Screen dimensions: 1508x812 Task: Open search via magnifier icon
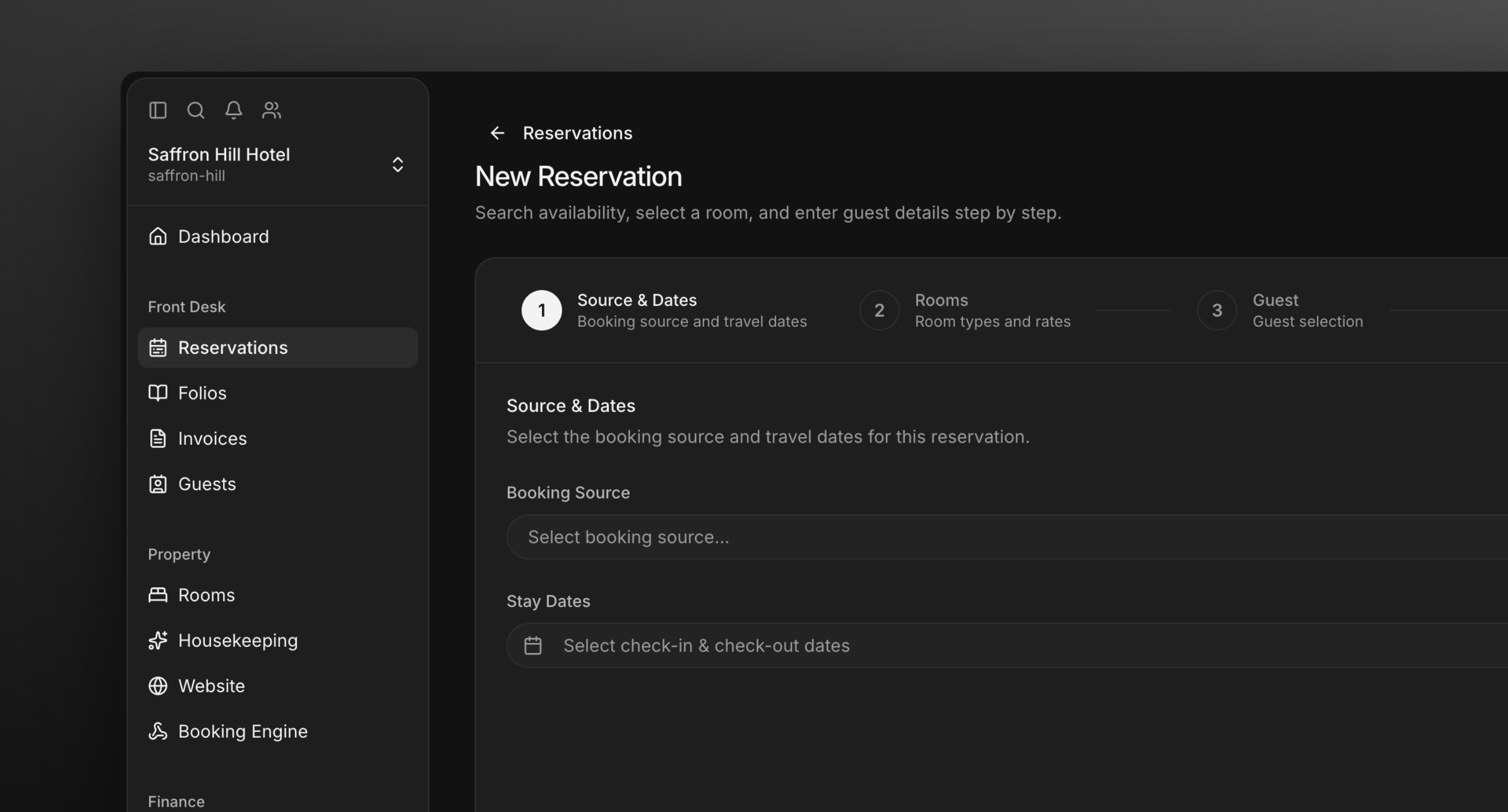196,110
